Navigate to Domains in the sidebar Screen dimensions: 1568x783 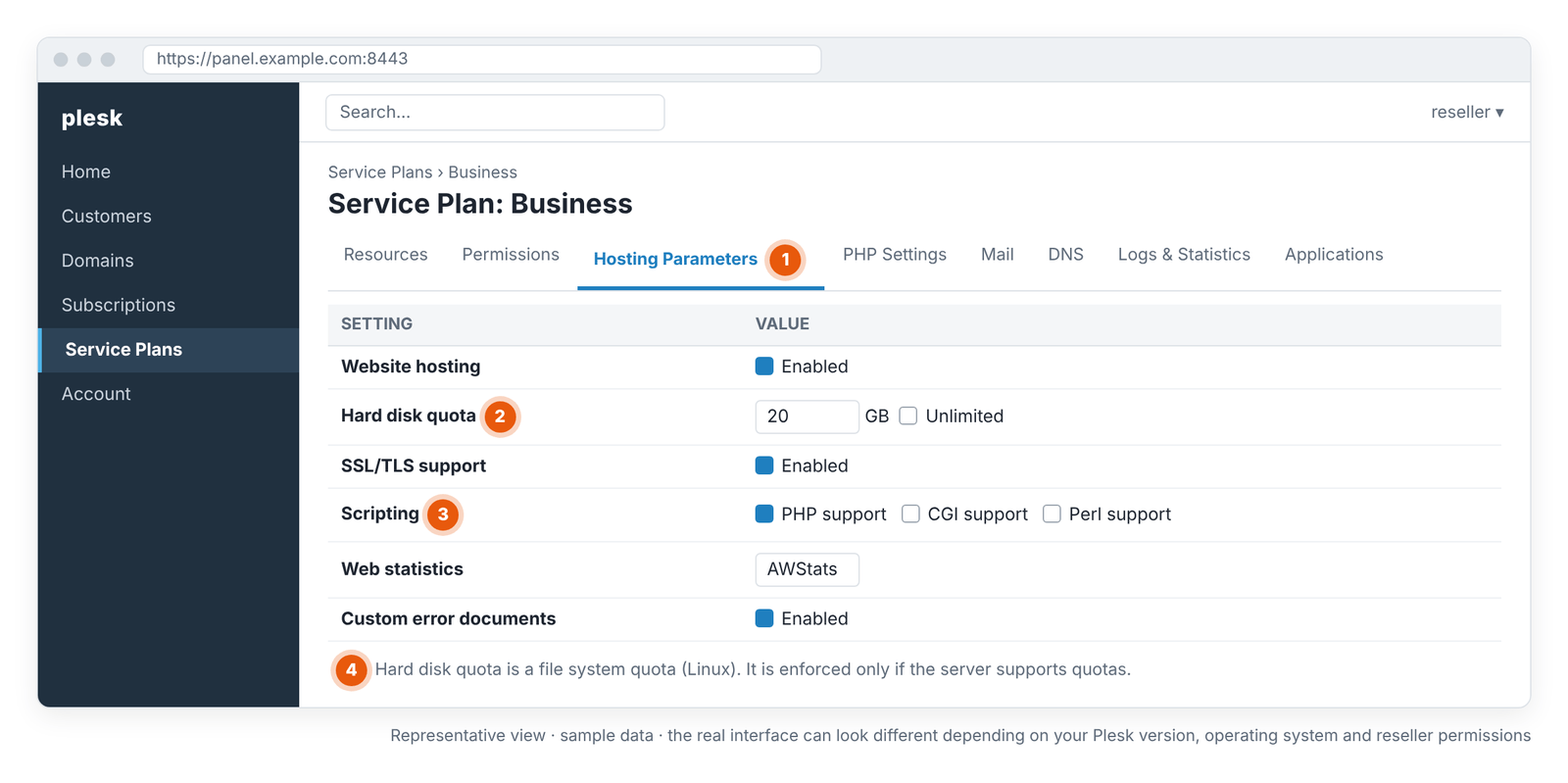(x=169, y=261)
